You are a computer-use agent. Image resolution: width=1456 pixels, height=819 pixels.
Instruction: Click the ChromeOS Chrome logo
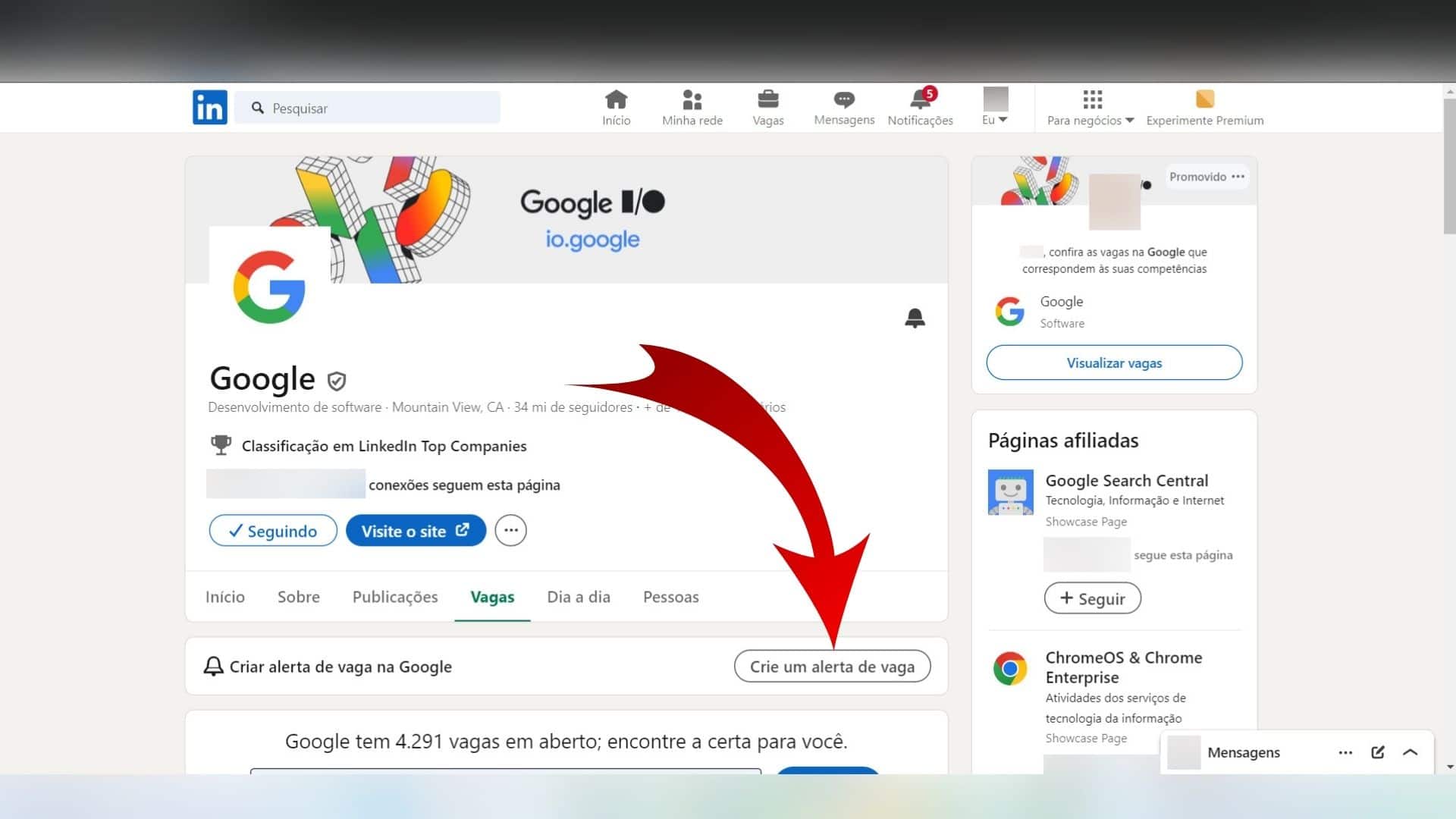pos(1010,668)
